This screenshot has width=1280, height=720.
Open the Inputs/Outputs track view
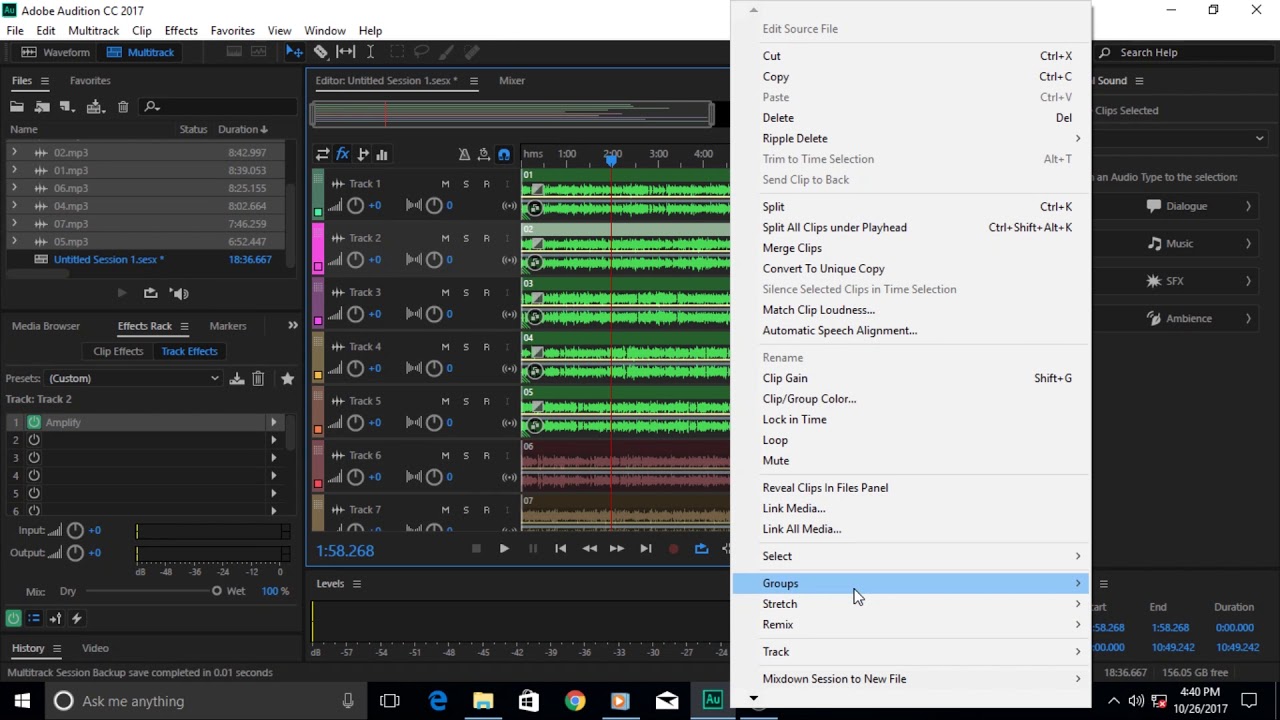click(322, 154)
